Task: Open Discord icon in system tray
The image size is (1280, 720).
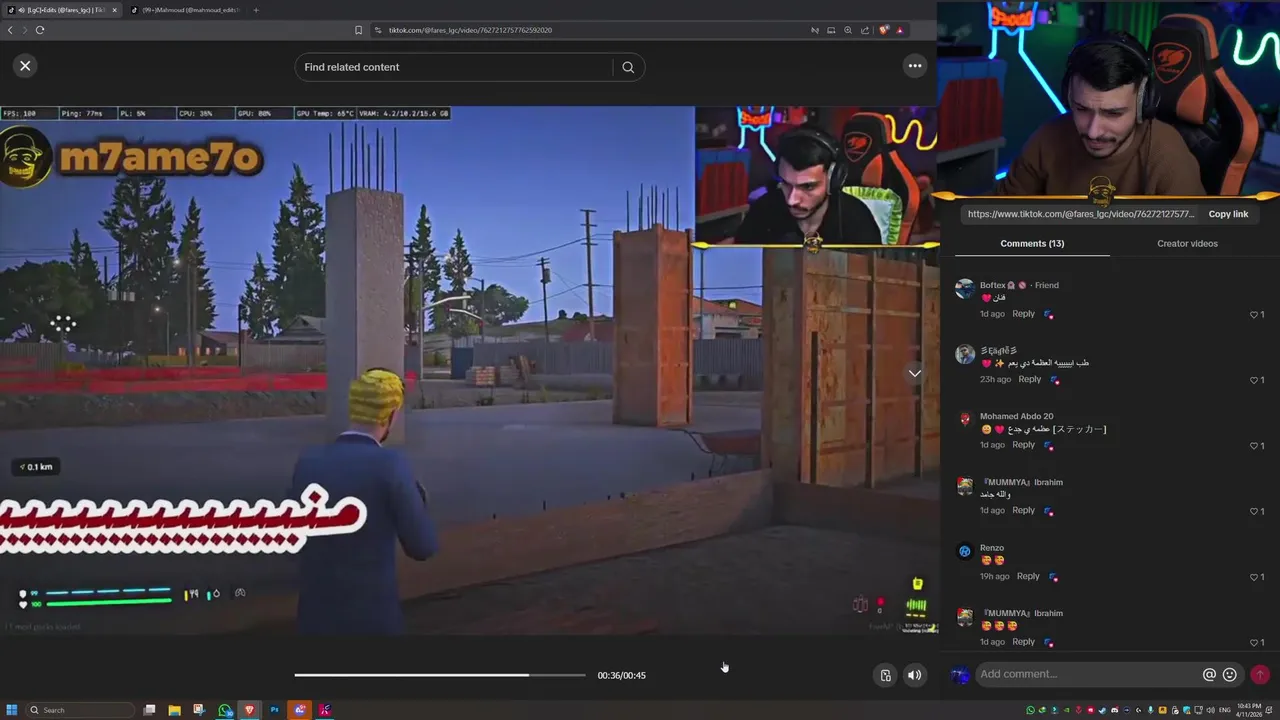Action: (1114, 710)
